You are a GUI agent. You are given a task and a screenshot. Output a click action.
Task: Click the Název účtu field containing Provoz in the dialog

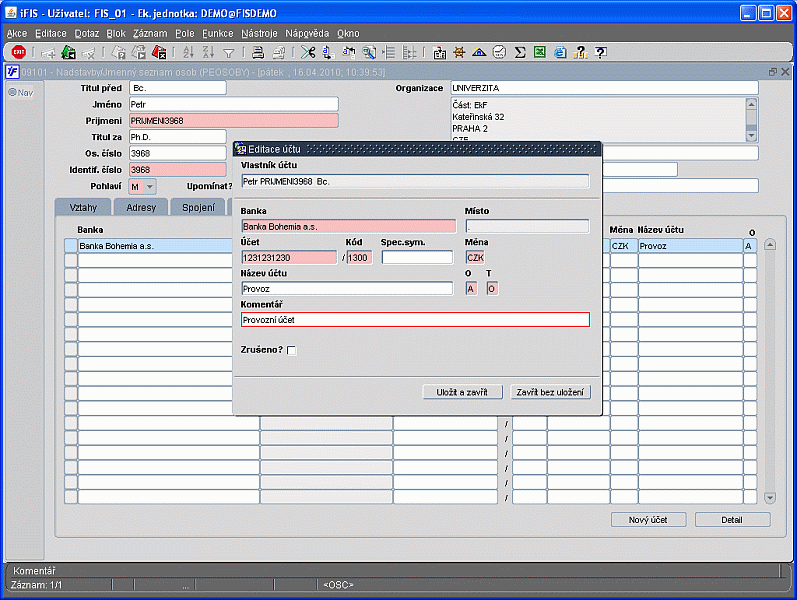pos(347,289)
